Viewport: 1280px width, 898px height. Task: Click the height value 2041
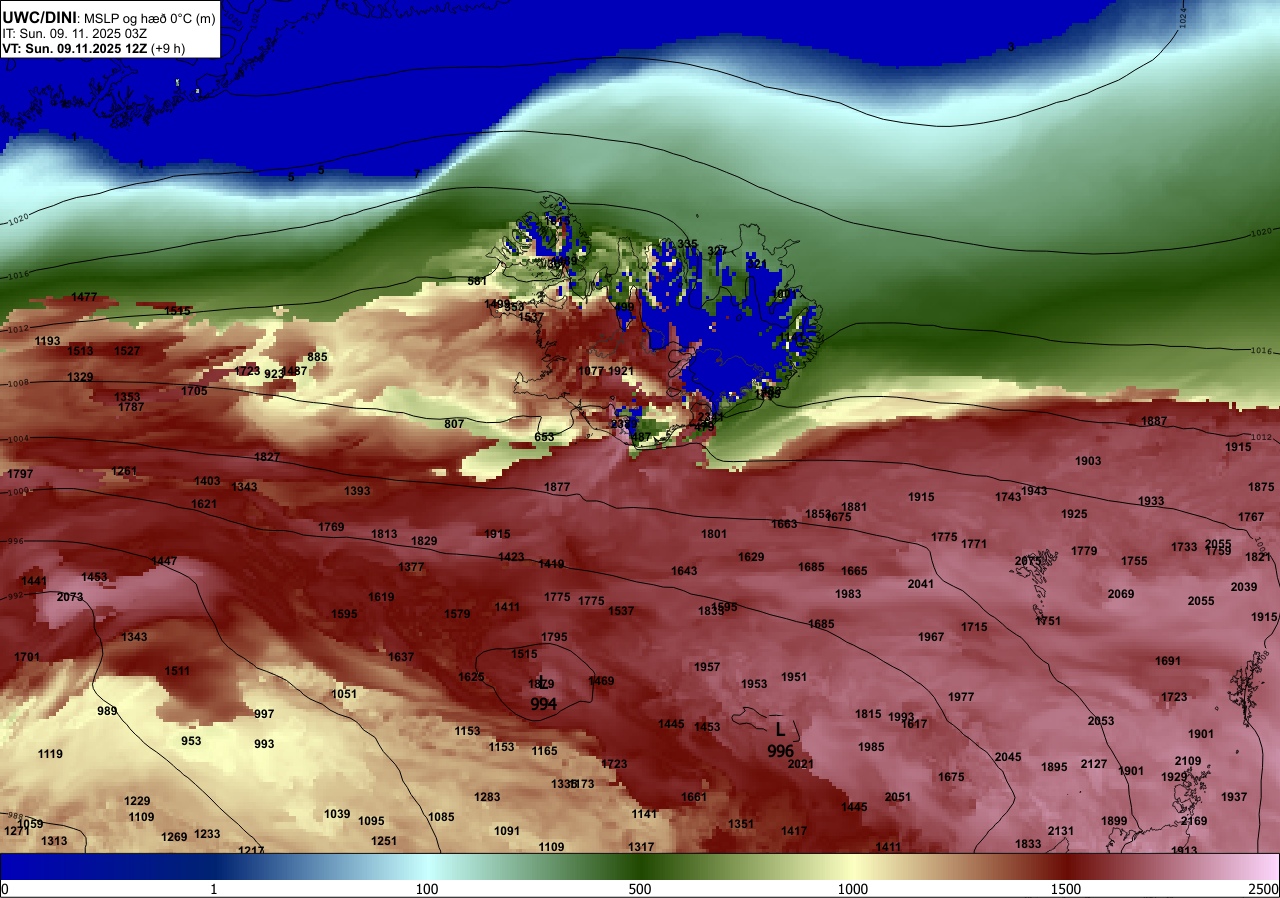pos(921,584)
